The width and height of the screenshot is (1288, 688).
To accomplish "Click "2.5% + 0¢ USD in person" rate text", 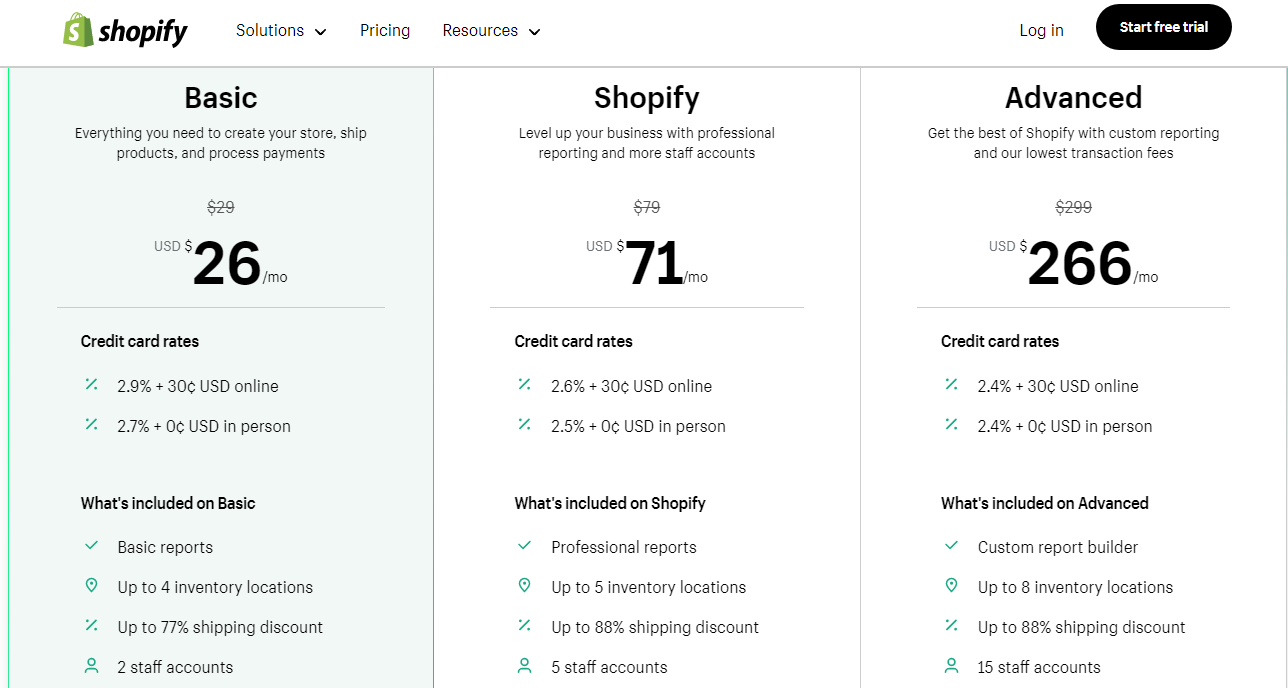I will tap(638, 426).
